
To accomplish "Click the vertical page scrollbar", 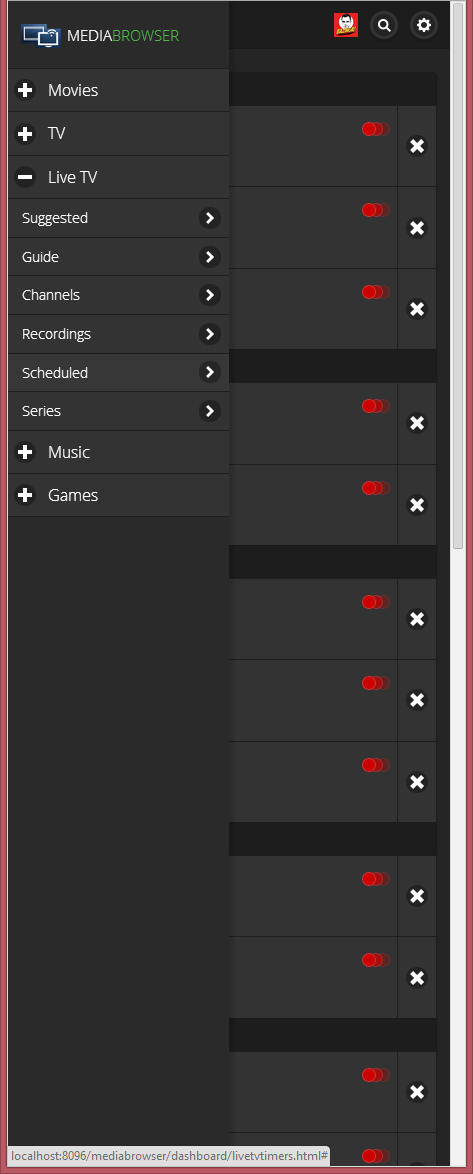I will pyautogui.click(x=458, y=277).
